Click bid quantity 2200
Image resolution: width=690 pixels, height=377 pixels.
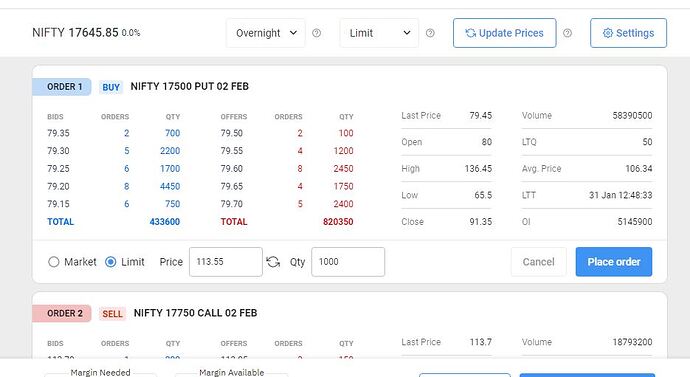(170, 150)
